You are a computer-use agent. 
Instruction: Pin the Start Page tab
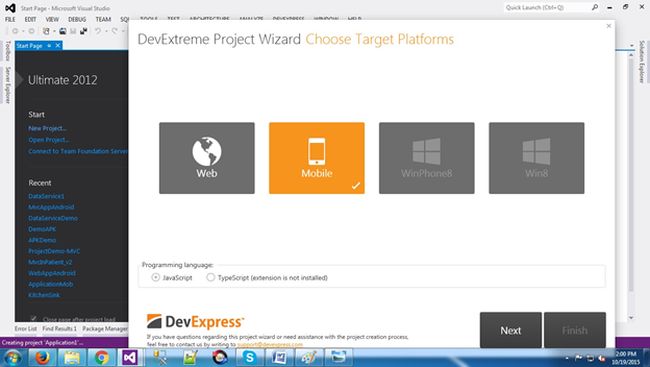click(49, 46)
